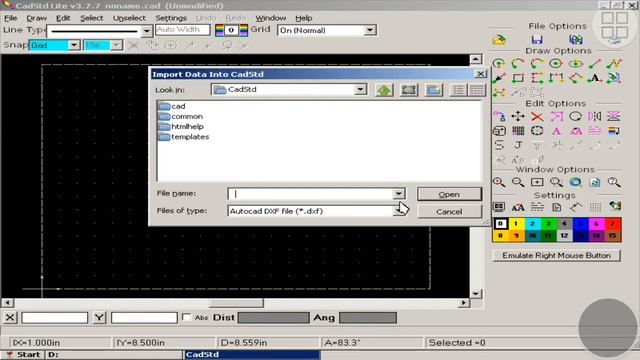Click the zoom out magnifier
The height and width of the screenshot is (360, 640).
(x=518, y=182)
